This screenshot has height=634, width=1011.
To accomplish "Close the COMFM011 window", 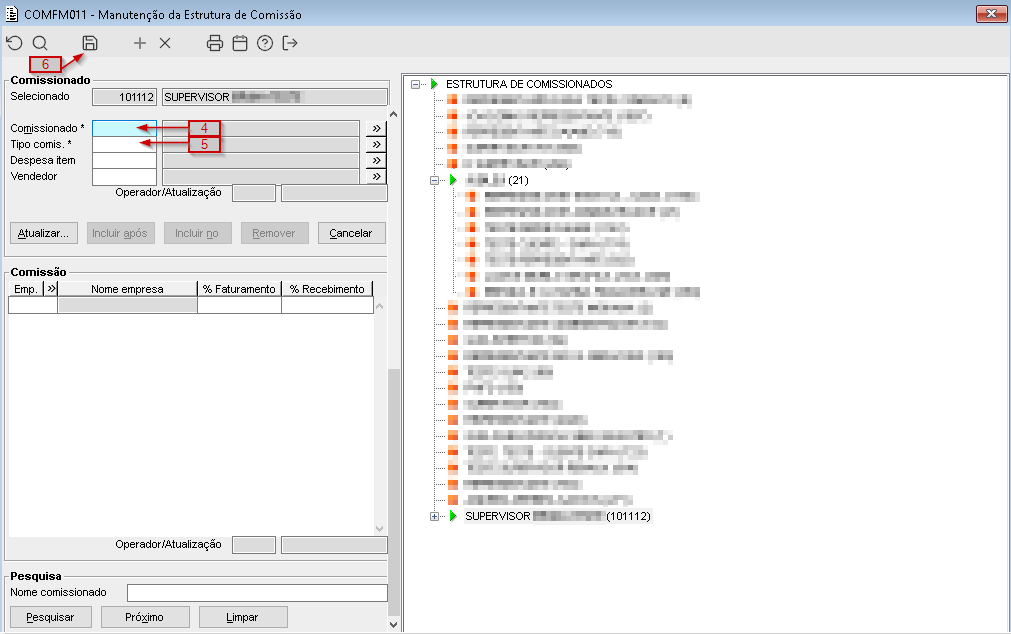I will pyautogui.click(x=991, y=13).
